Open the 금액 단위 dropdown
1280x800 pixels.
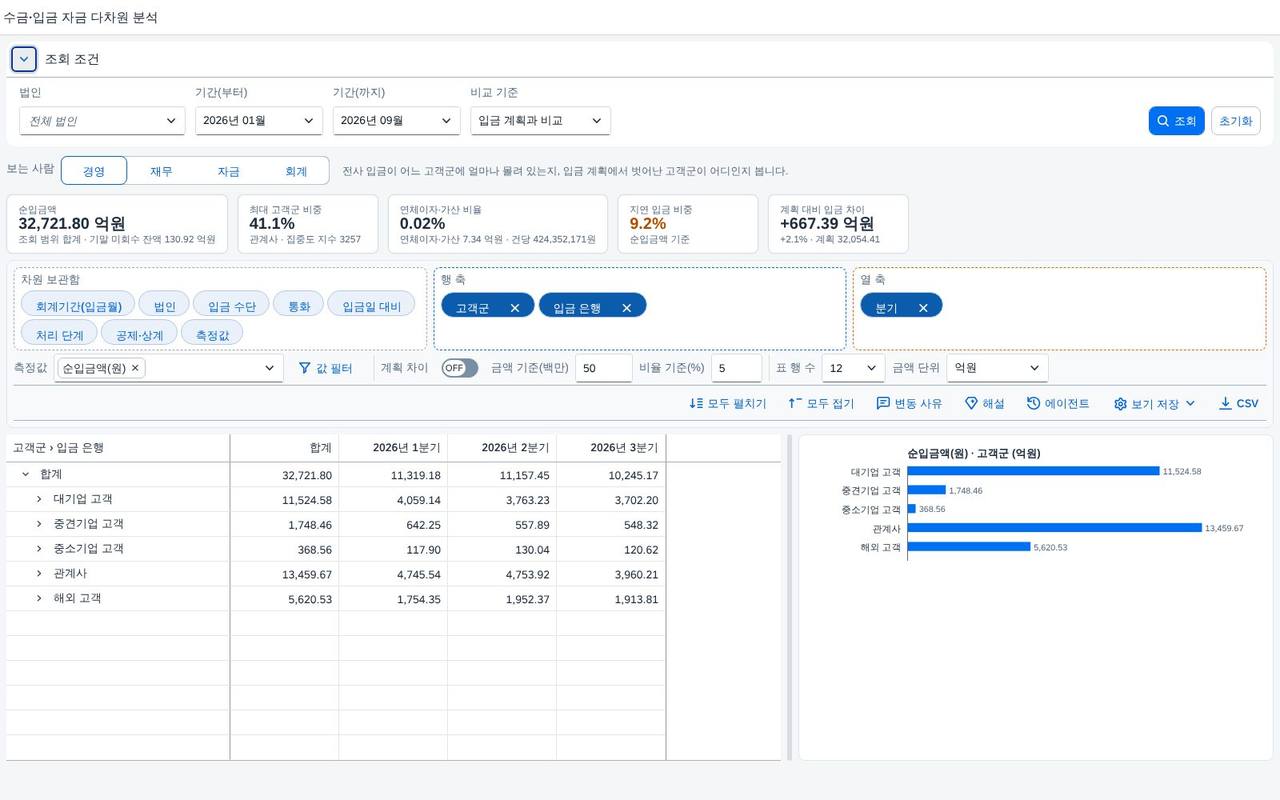(x=998, y=368)
